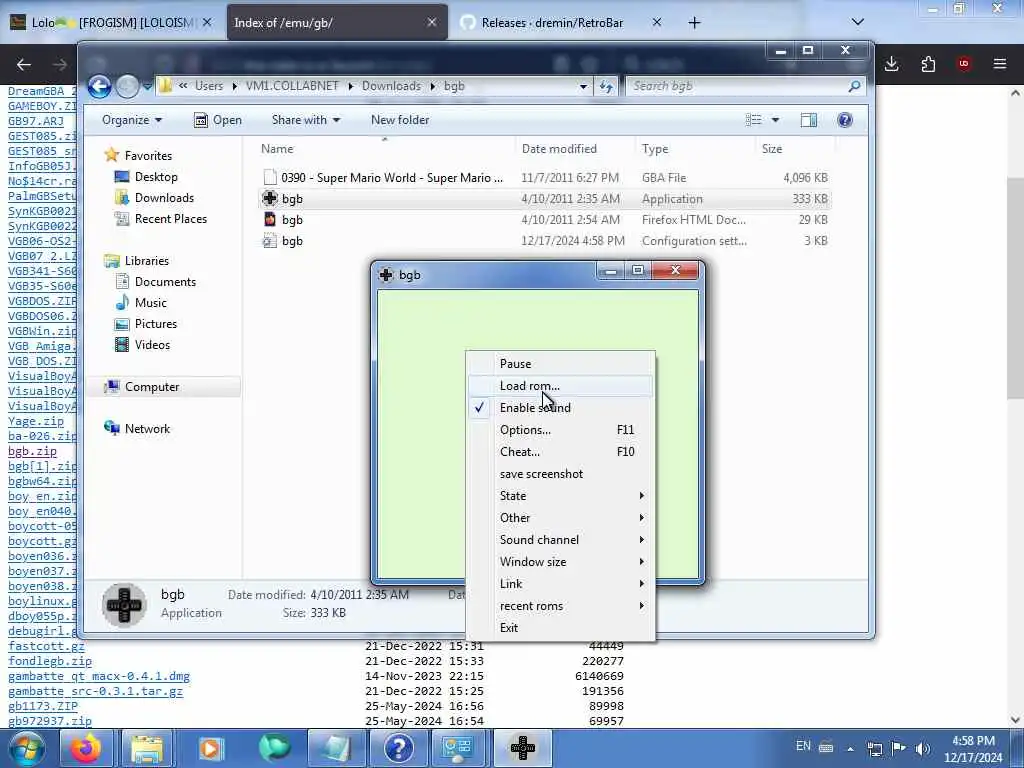Click Load rom... in bgb context menu
Viewport: 1024px width, 768px height.
pos(560,386)
